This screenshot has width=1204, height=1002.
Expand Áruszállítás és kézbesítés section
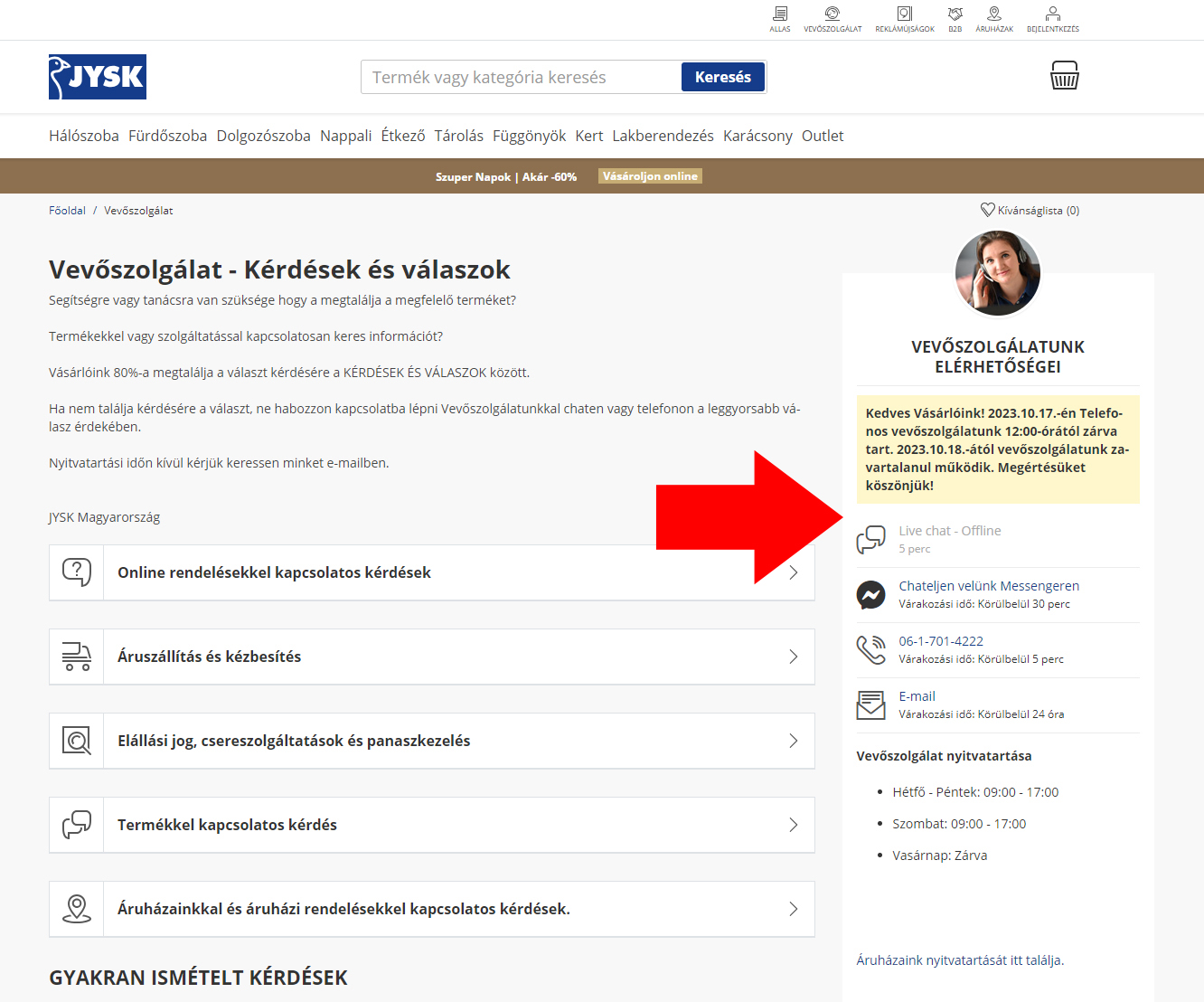point(432,657)
